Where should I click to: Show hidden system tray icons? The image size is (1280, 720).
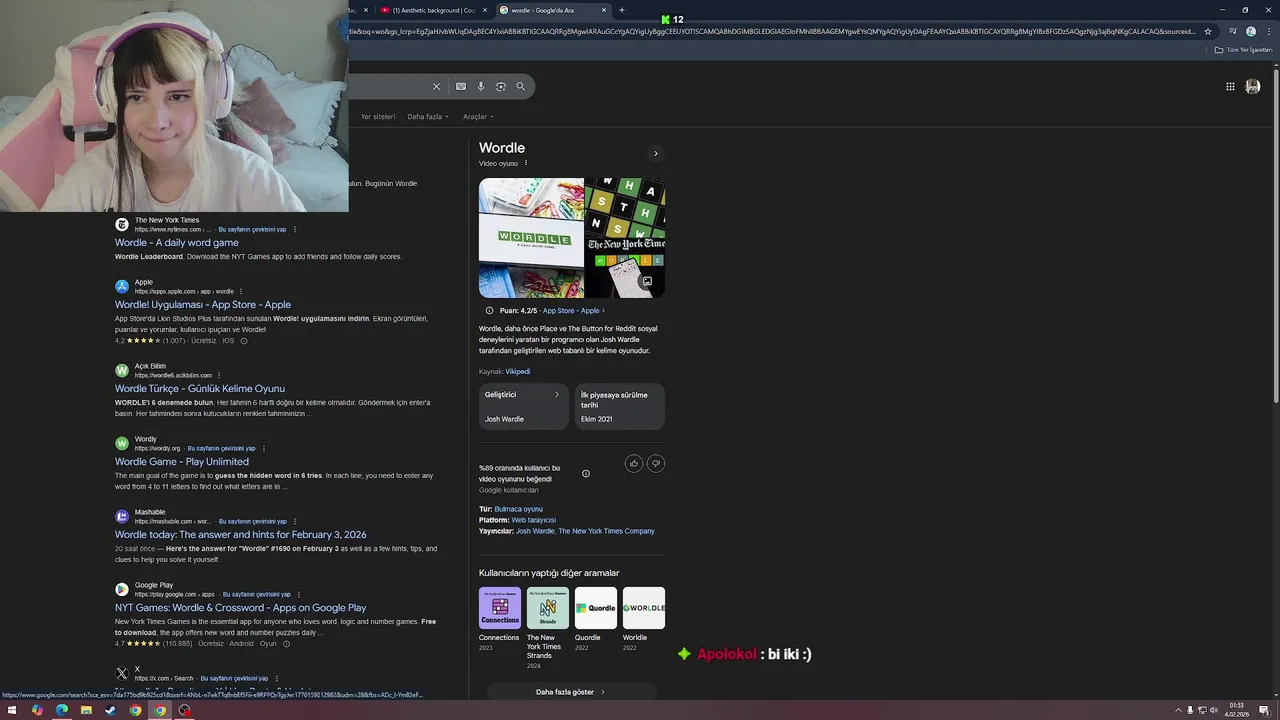tap(1176, 710)
